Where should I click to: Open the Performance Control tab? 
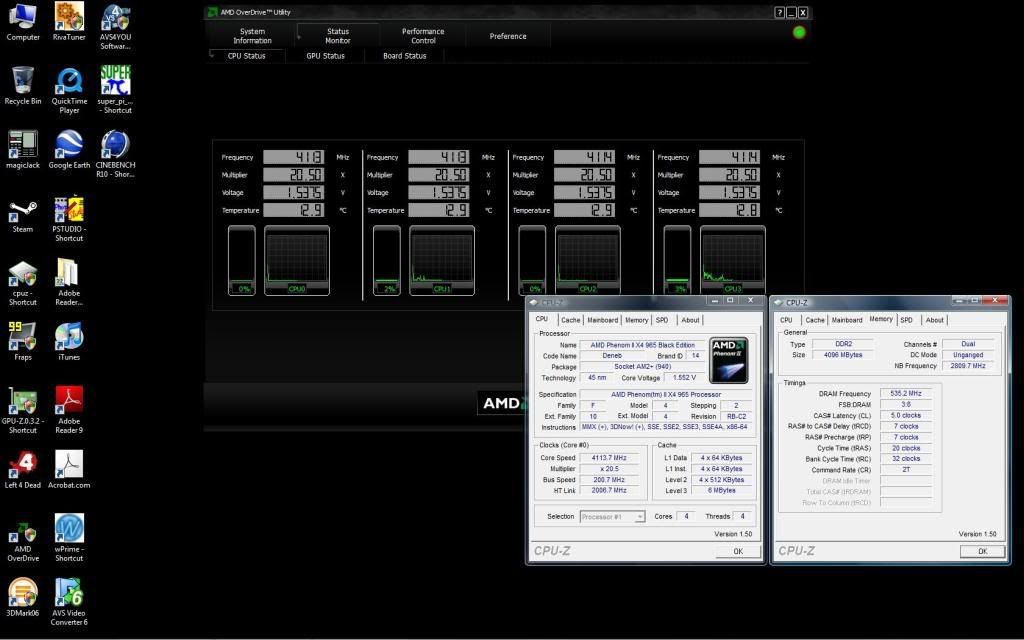(423, 36)
